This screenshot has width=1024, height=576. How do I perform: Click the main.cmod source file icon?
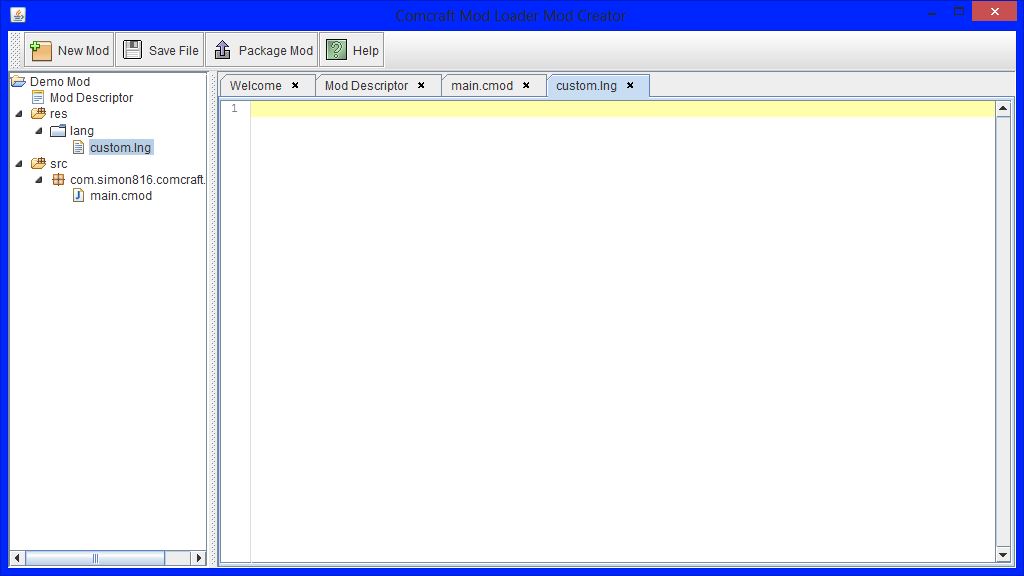[x=79, y=195]
